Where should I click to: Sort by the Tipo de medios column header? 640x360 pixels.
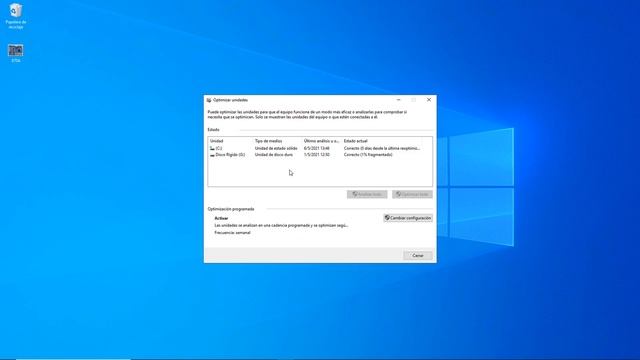pos(268,141)
